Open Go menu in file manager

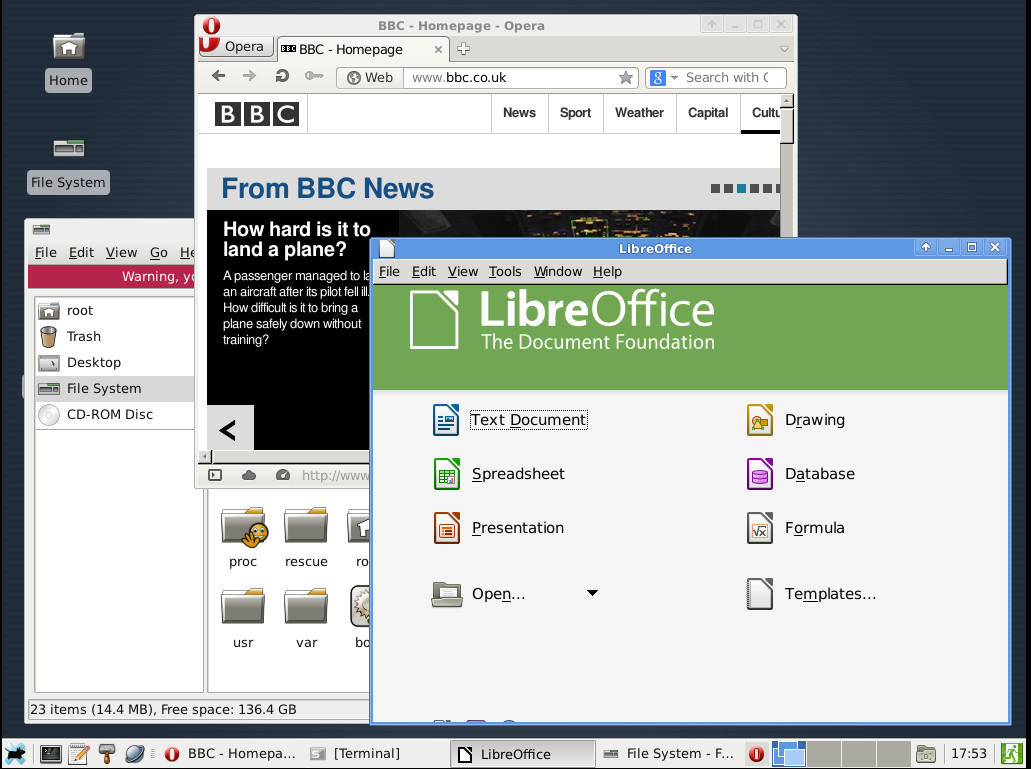158,252
